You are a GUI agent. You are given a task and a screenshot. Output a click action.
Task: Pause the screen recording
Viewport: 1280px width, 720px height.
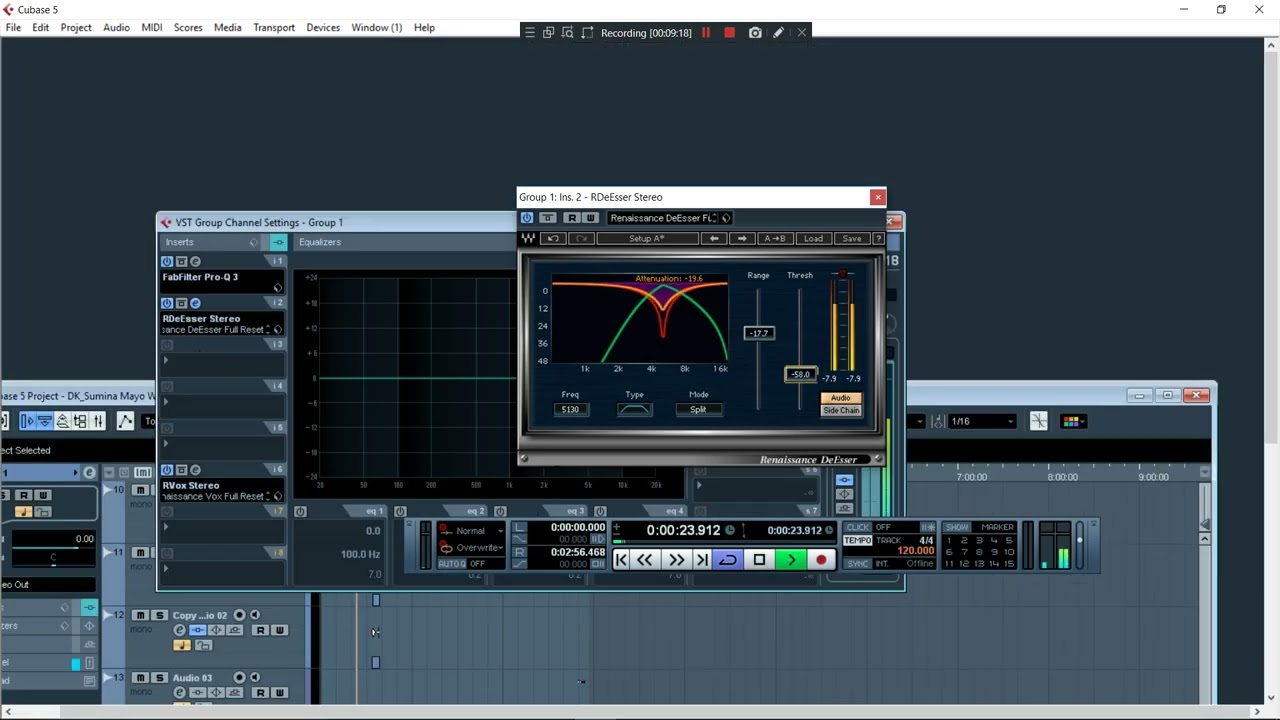point(706,33)
